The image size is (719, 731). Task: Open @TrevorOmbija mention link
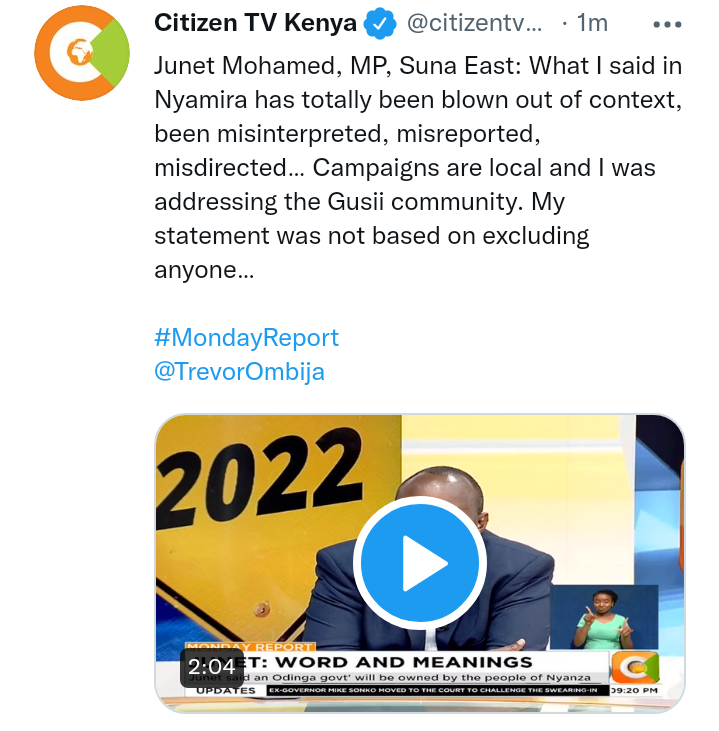240,372
